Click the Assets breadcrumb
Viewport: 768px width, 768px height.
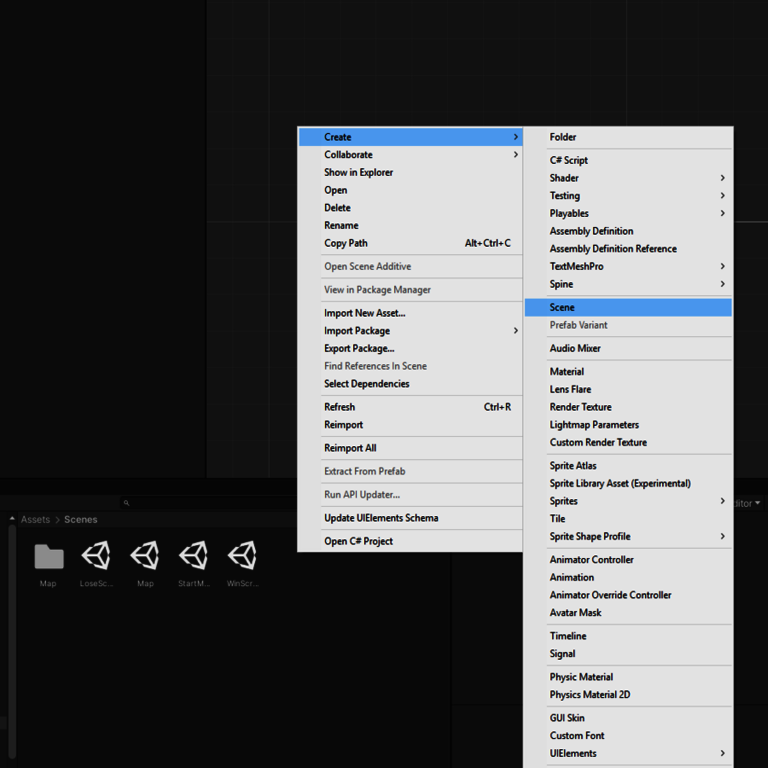[35, 520]
